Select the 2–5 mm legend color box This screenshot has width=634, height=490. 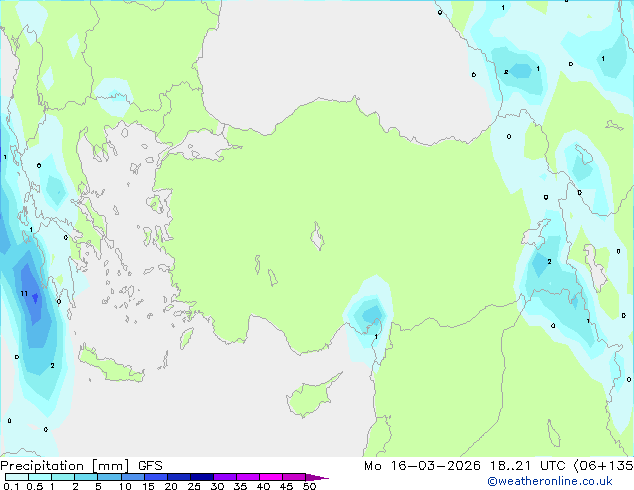click(86, 477)
